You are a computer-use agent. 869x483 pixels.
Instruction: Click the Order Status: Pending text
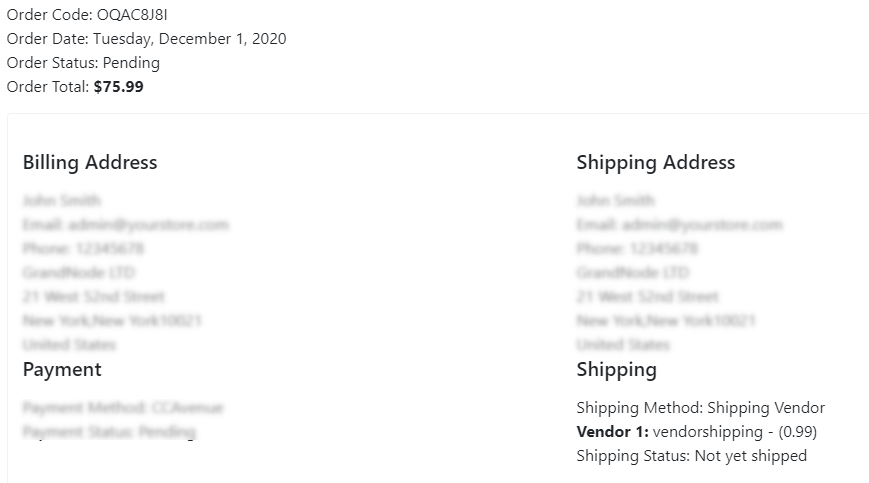(x=83, y=63)
